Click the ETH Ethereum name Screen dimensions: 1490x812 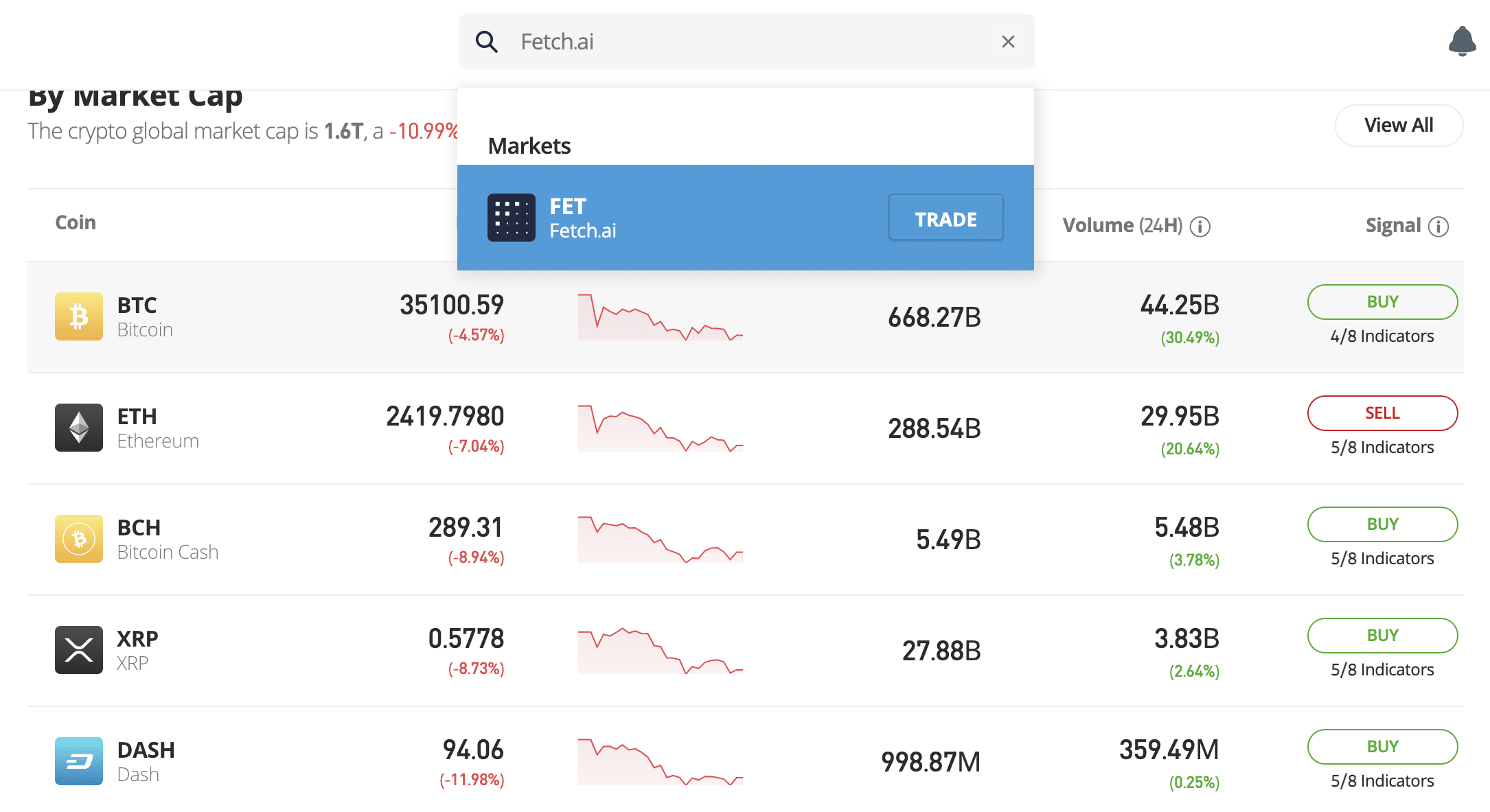158,428
